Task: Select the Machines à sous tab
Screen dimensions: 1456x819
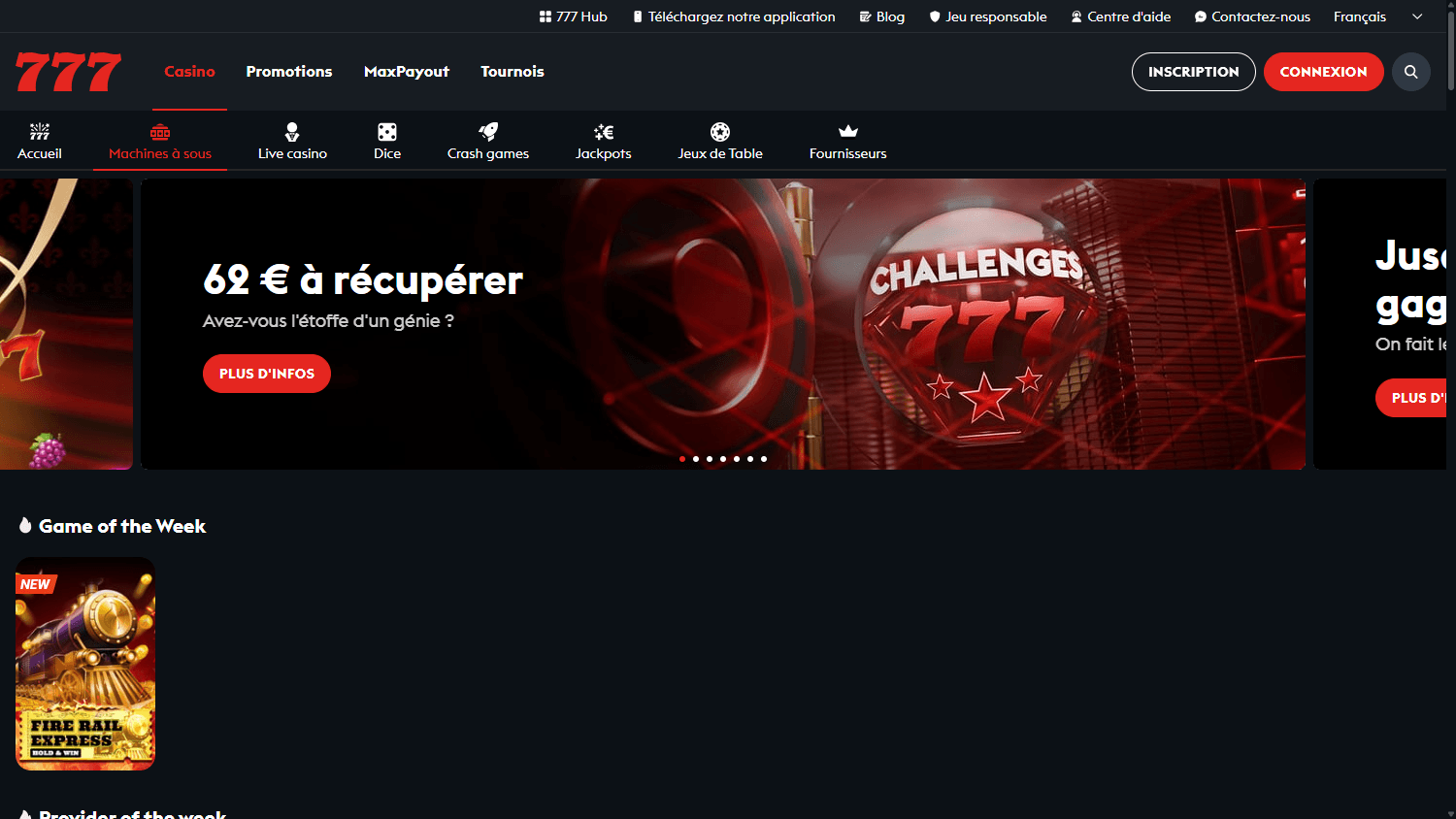Action: coord(160,142)
